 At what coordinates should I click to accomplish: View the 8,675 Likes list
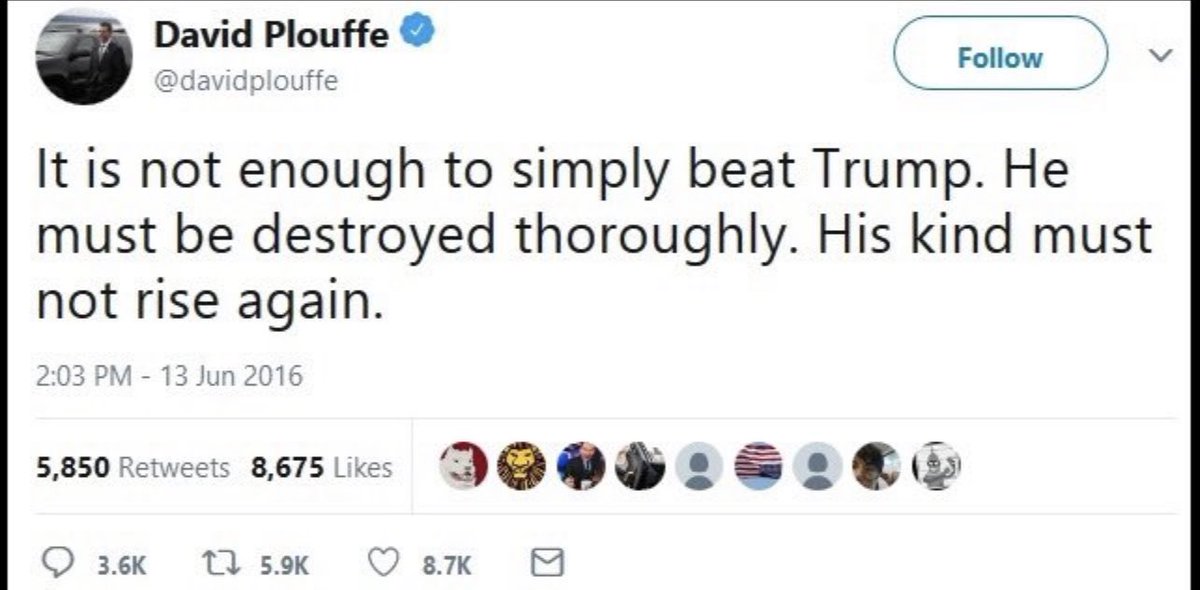click(x=322, y=467)
